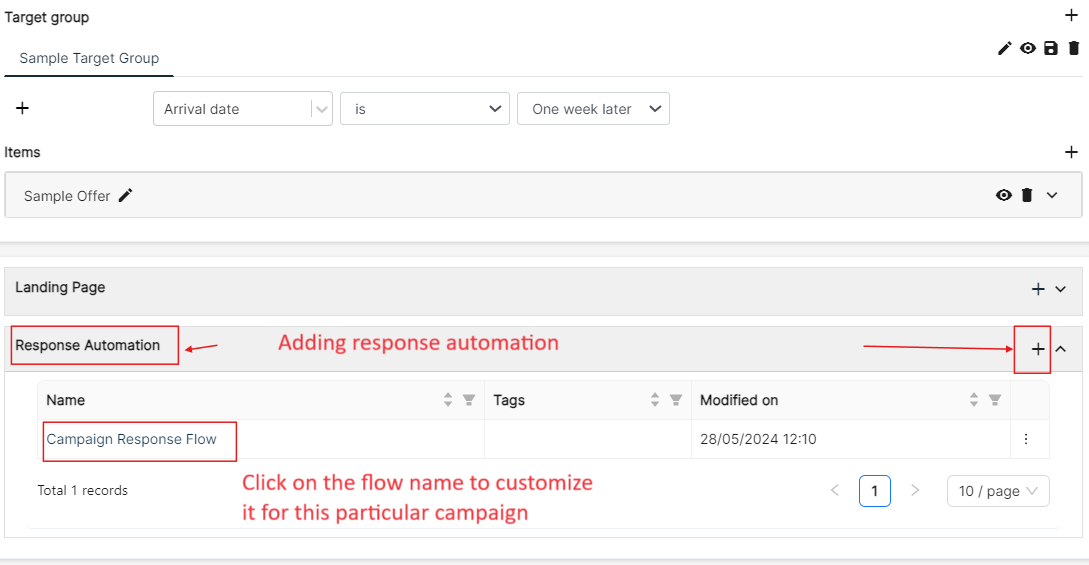Screen dimensions: 1089x565
Task: Edit Sample Target Group with pencil icon
Action: point(1004,49)
